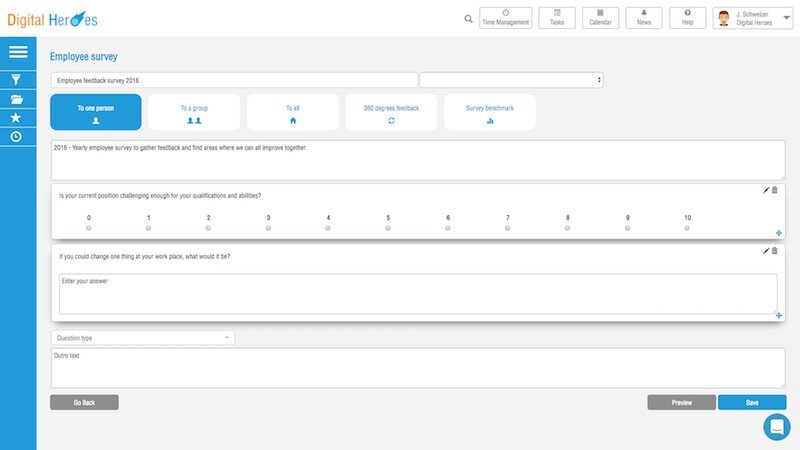Screen dimensions: 800x450
Task: Open the folder icon in sidebar
Action: point(16,99)
